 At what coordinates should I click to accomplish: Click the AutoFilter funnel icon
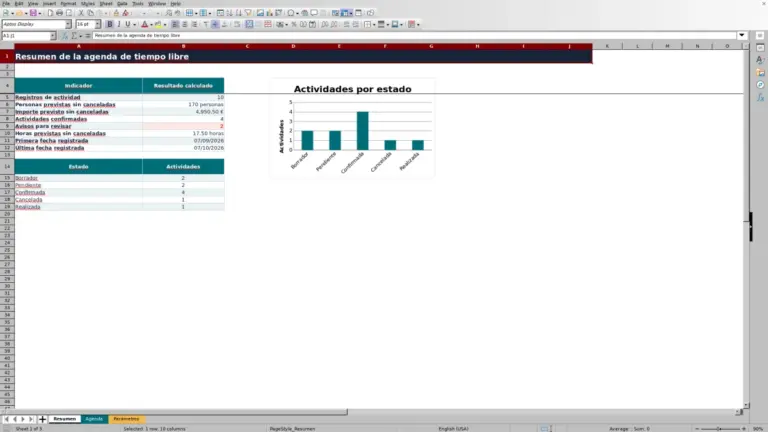tap(248, 13)
